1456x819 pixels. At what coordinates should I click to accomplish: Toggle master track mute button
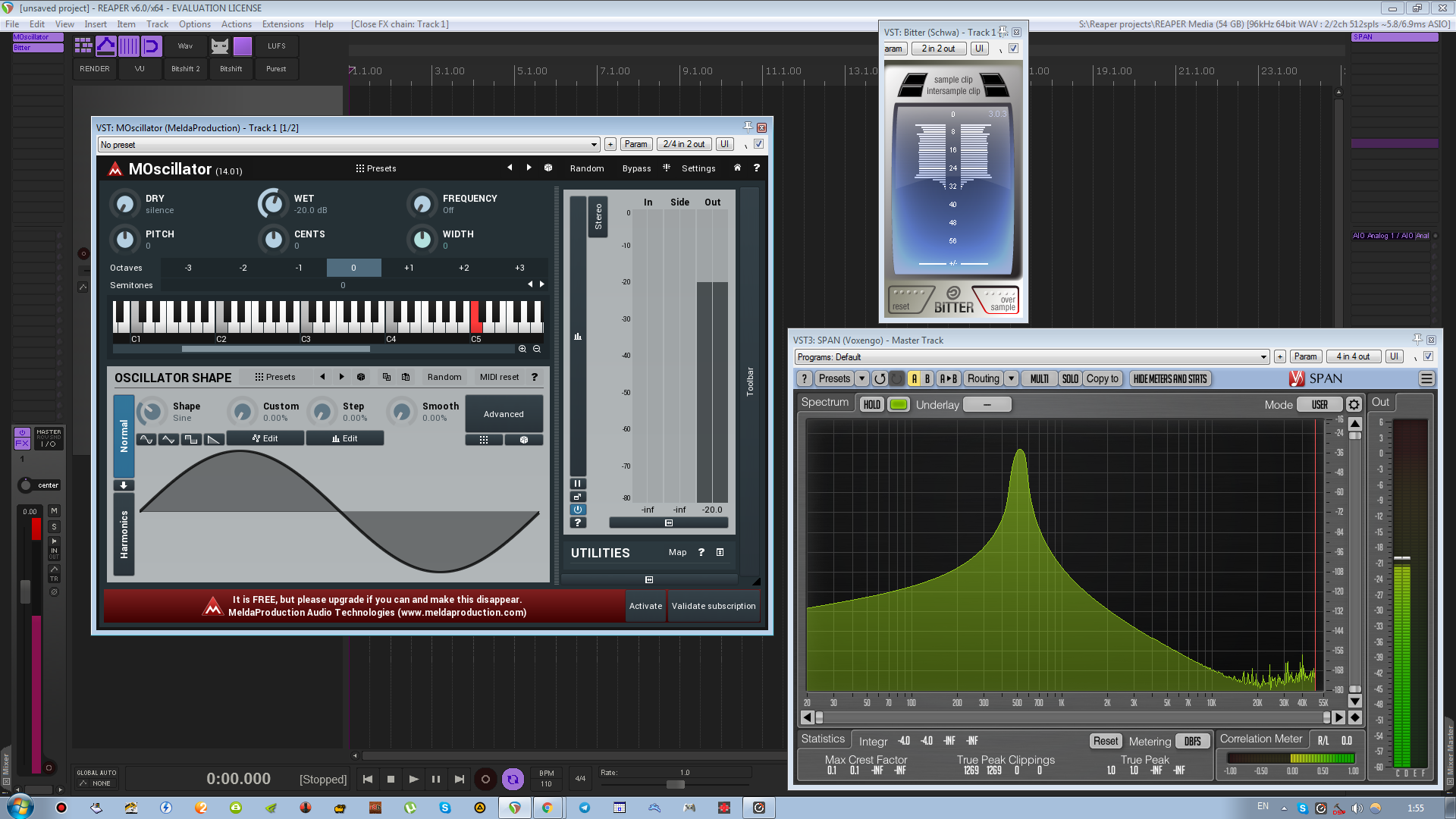54,511
